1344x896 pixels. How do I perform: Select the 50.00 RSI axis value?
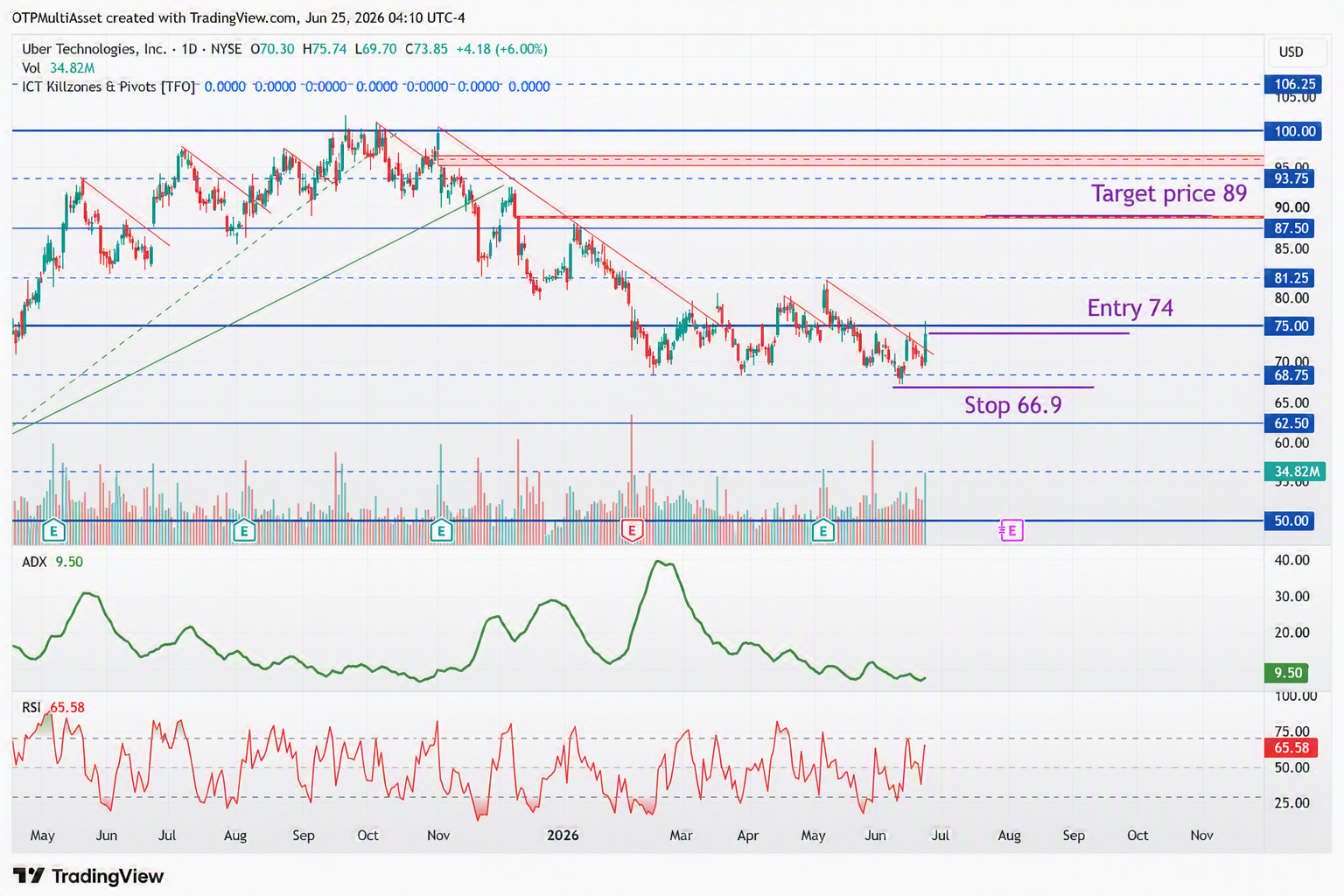click(x=1292, y=767)
